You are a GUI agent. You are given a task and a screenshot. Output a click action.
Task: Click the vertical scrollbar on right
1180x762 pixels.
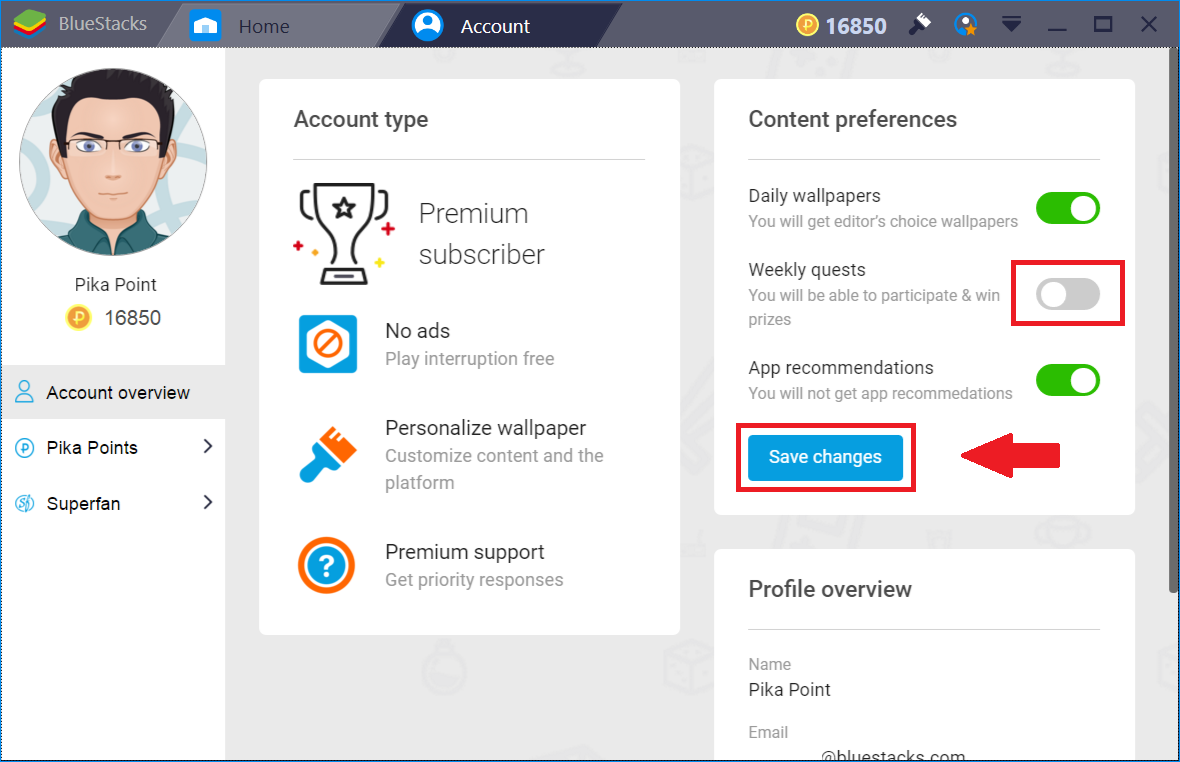click(x=1174, y=320)
